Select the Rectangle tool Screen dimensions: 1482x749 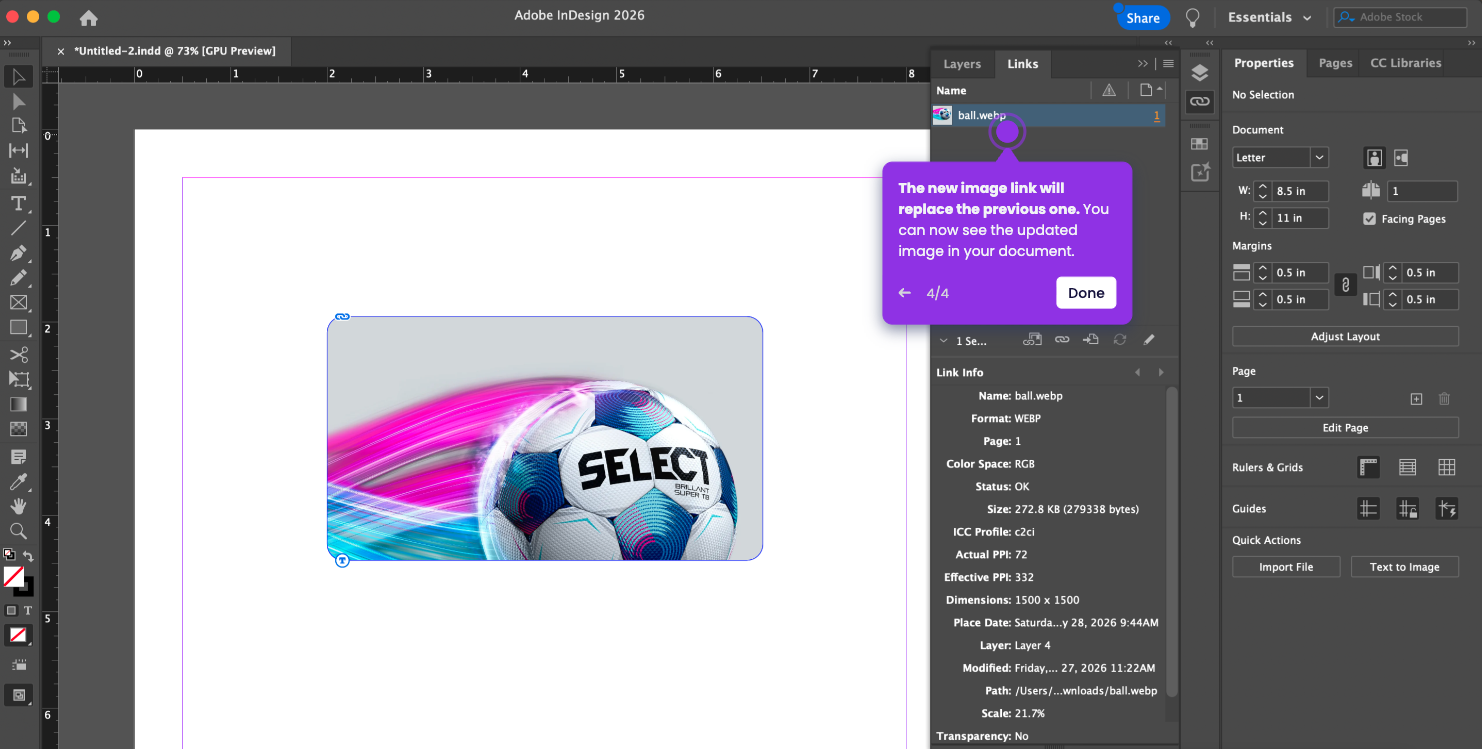(18, 327)
